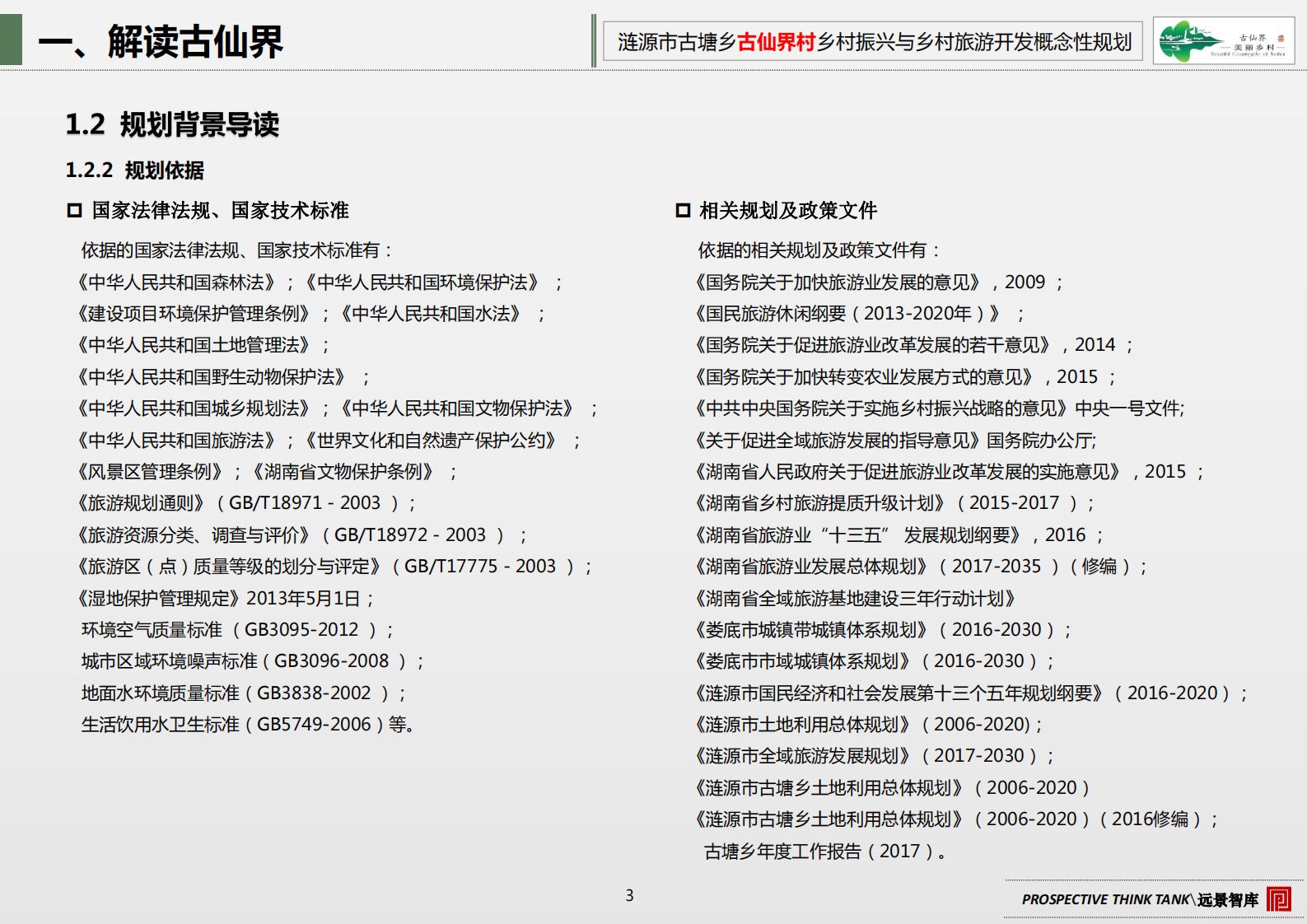This screenshot has height=924, width=1307.
Task: Click 《湿地保护管理规定》2013年5月1日
Action: point(225,599)
